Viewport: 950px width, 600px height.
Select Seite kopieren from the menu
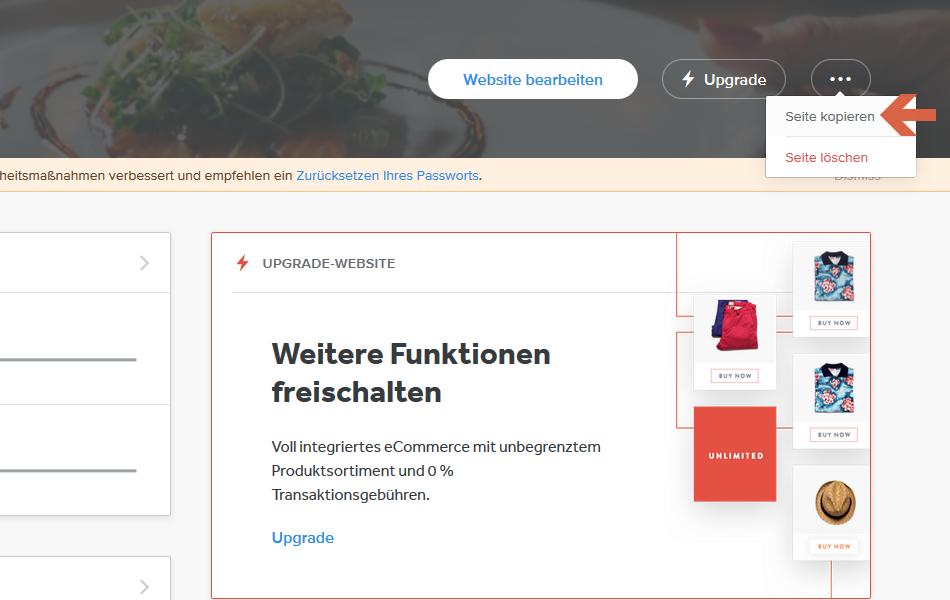(x=829, y=116)
